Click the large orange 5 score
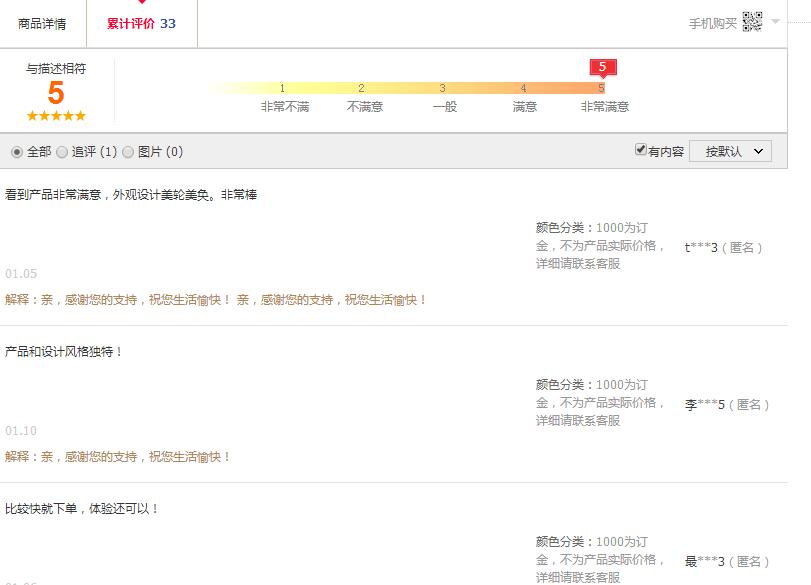Viewport: 811px width, 585px height. (56, 93)
